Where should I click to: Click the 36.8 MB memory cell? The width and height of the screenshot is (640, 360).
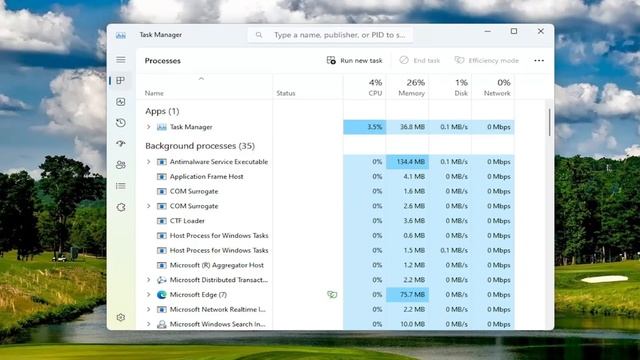[407, 127]
